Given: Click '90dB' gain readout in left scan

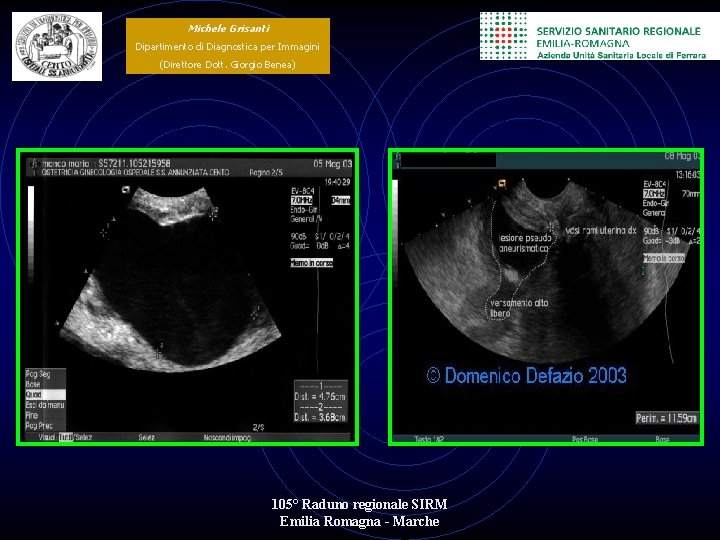Looking at the screenshot, I should [x=298, y=237].
